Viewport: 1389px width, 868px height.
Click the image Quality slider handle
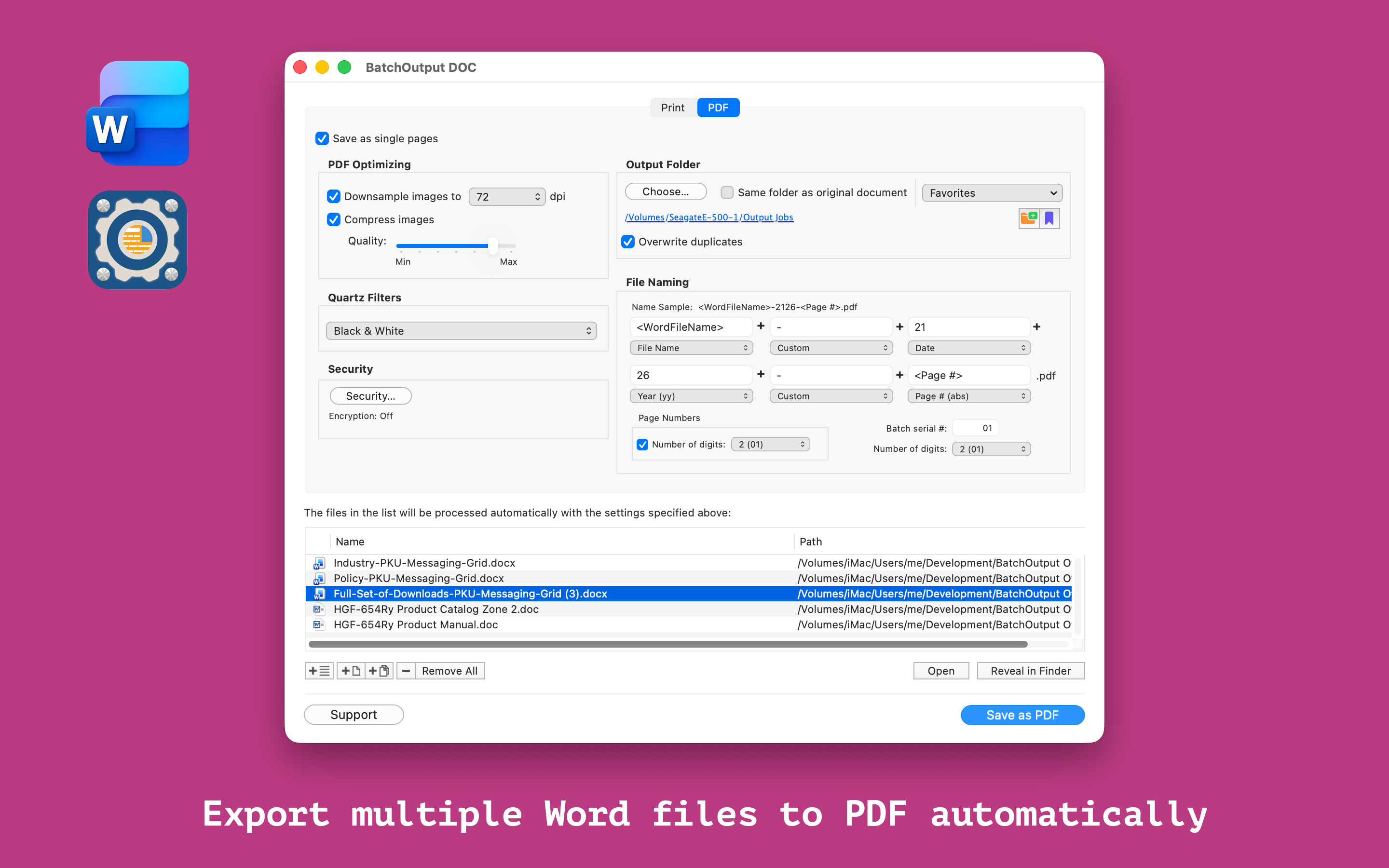(x=492, y=246)
